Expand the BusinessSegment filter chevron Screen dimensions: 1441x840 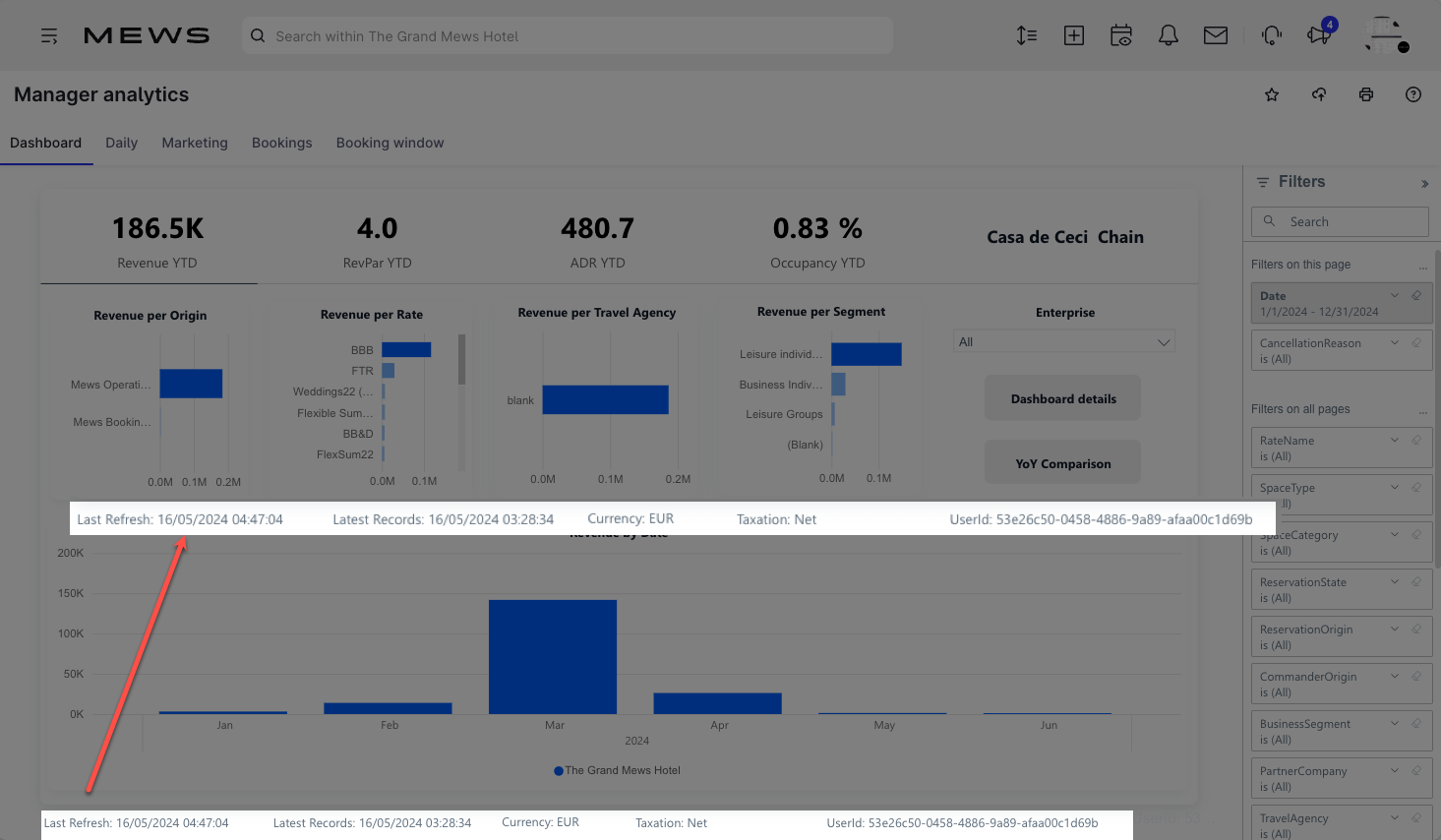point(1395,723)
